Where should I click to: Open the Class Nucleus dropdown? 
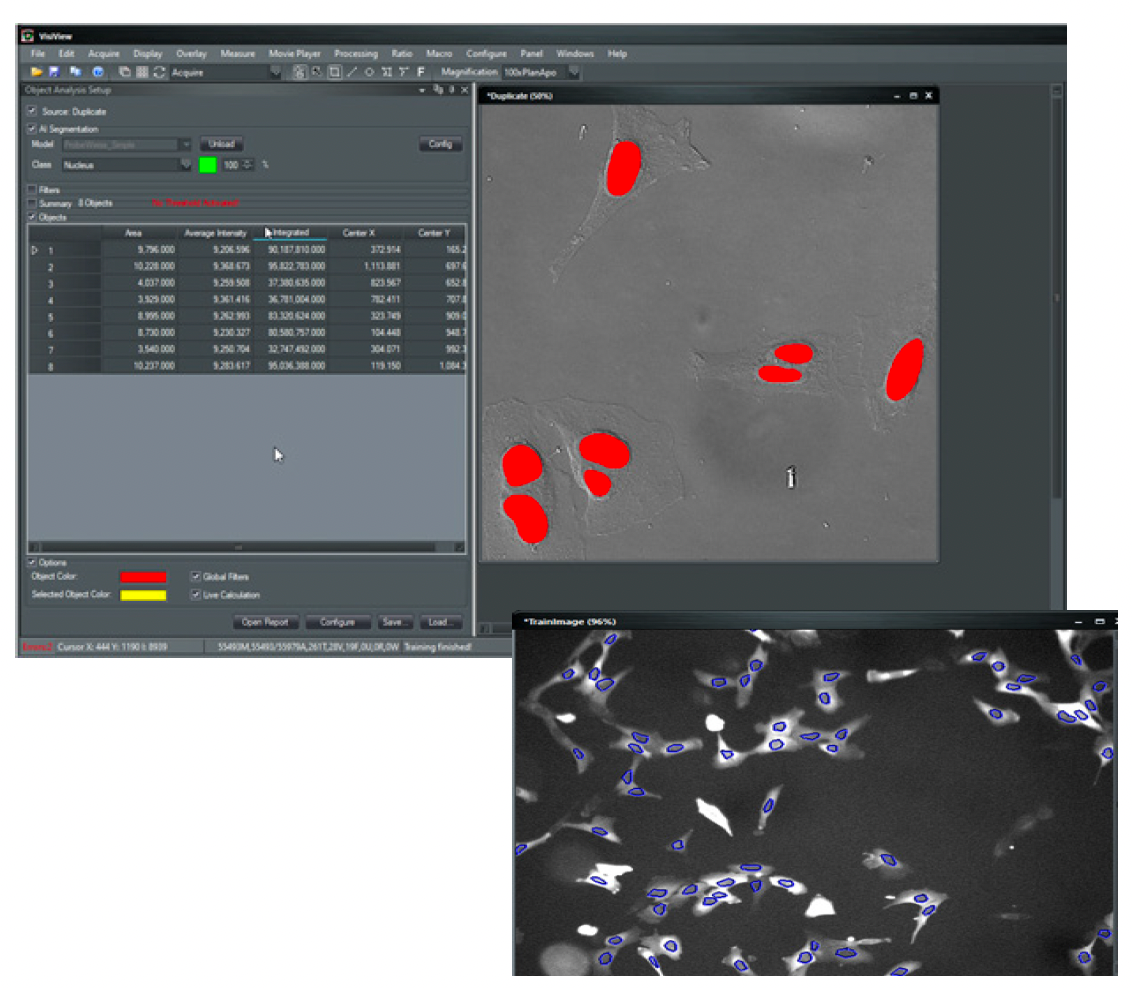(185, 165)
